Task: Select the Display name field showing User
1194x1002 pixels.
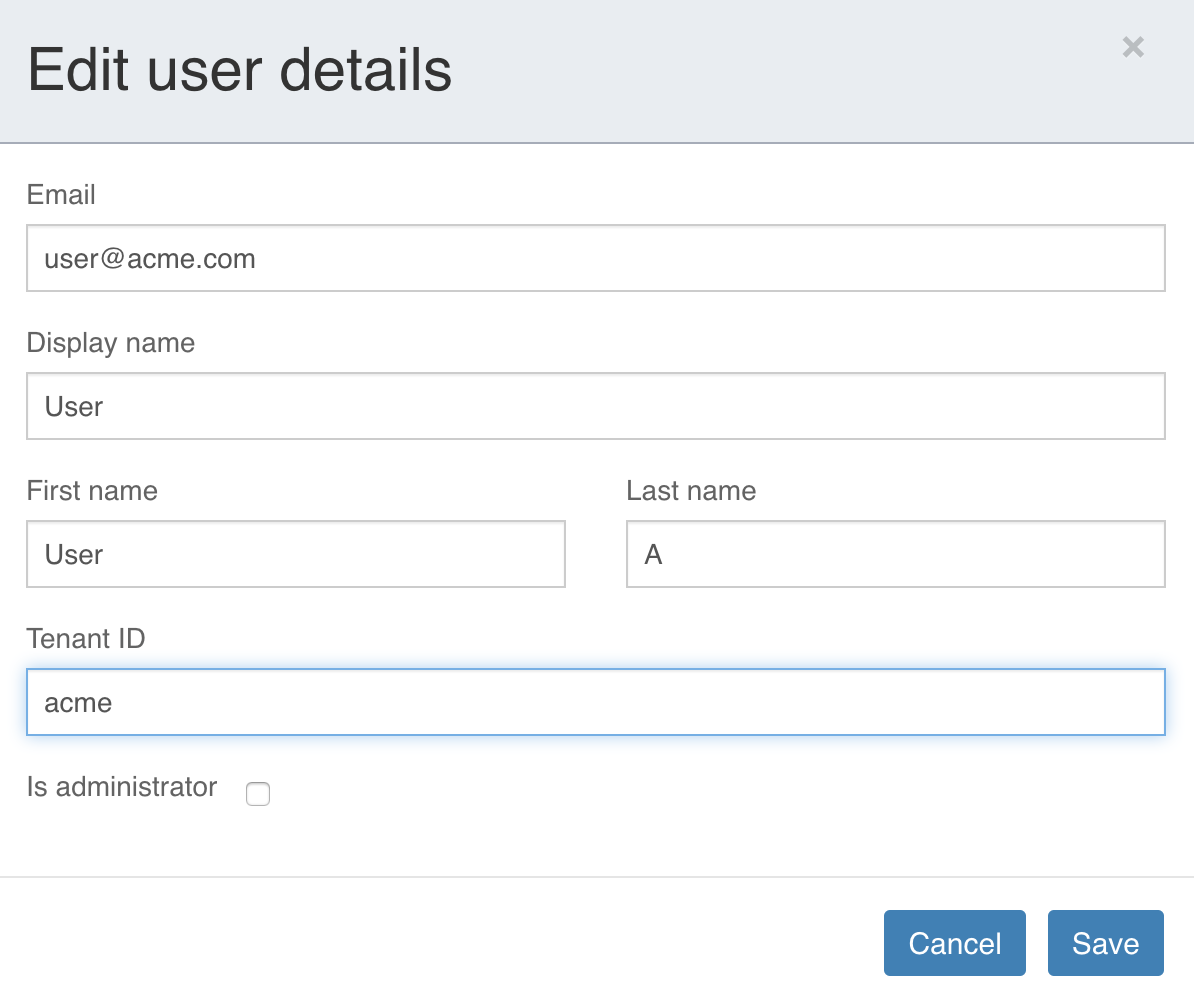Action: [x=595, y=406]
